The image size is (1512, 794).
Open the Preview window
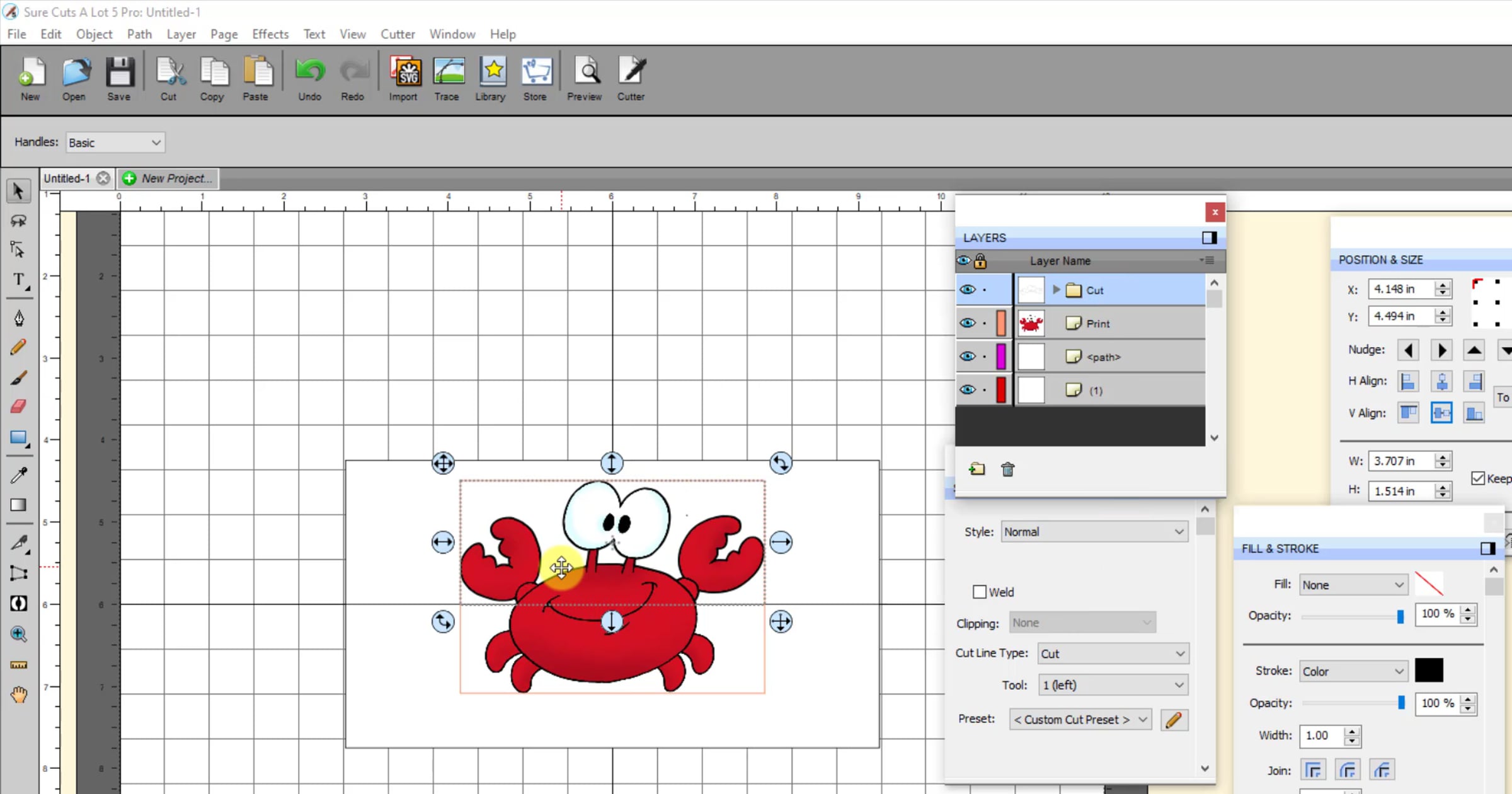point(585,79)
